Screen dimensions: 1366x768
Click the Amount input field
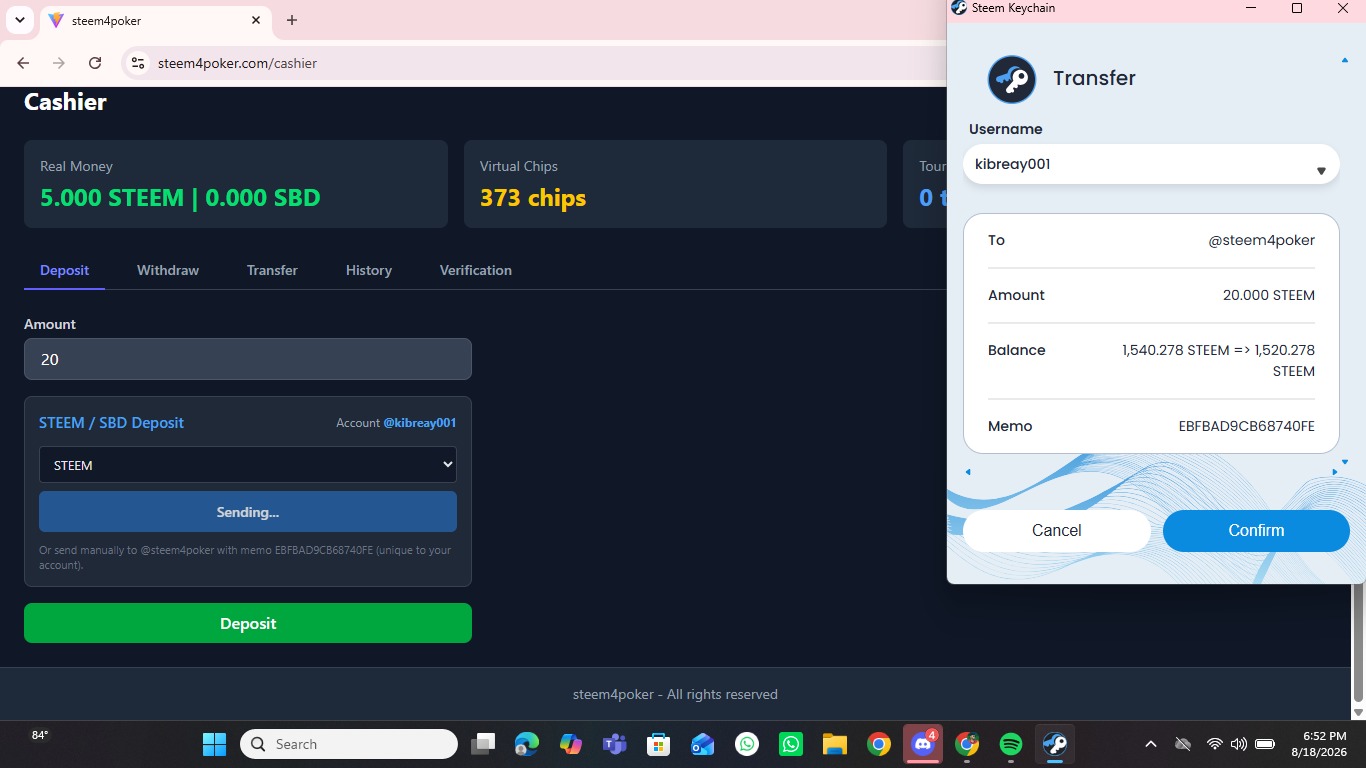[x=248, y=359]
